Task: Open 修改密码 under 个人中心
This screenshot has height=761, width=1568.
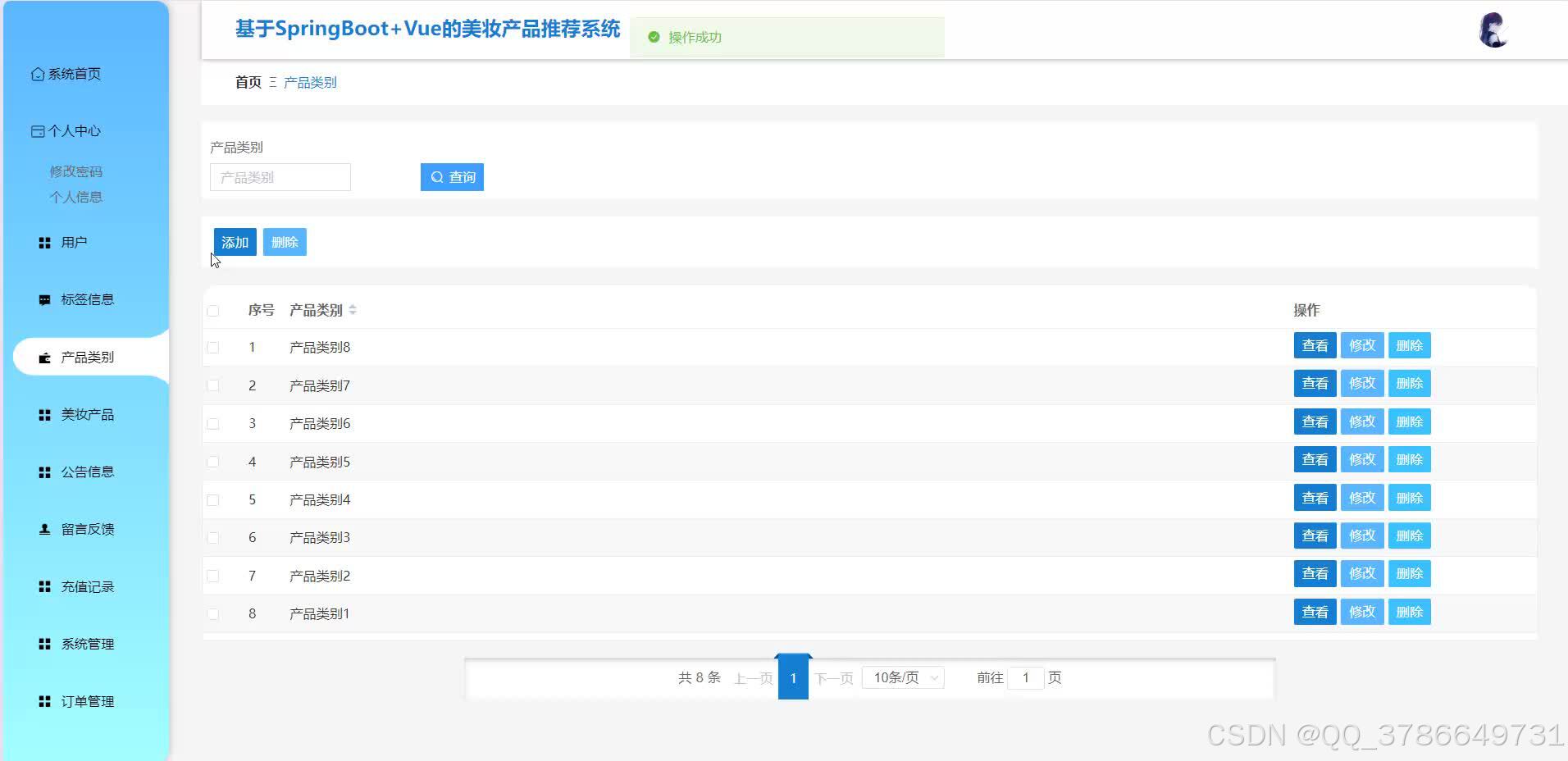Action: (75, 171)
